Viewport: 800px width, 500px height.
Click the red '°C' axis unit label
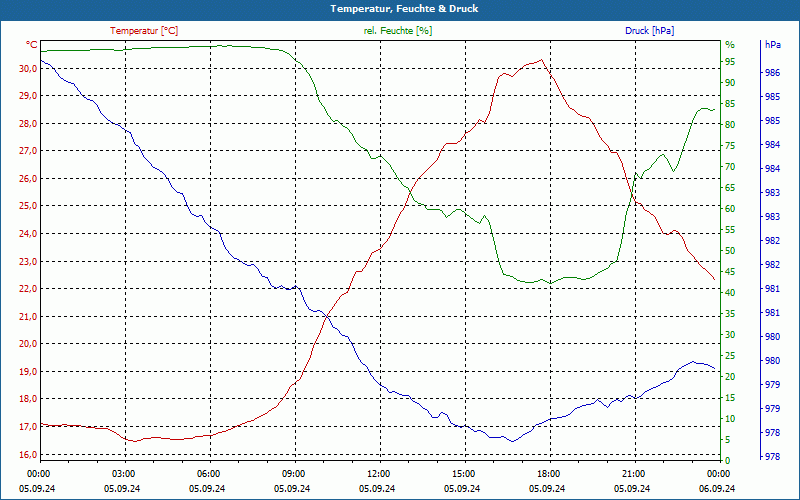tap(32, 45)
